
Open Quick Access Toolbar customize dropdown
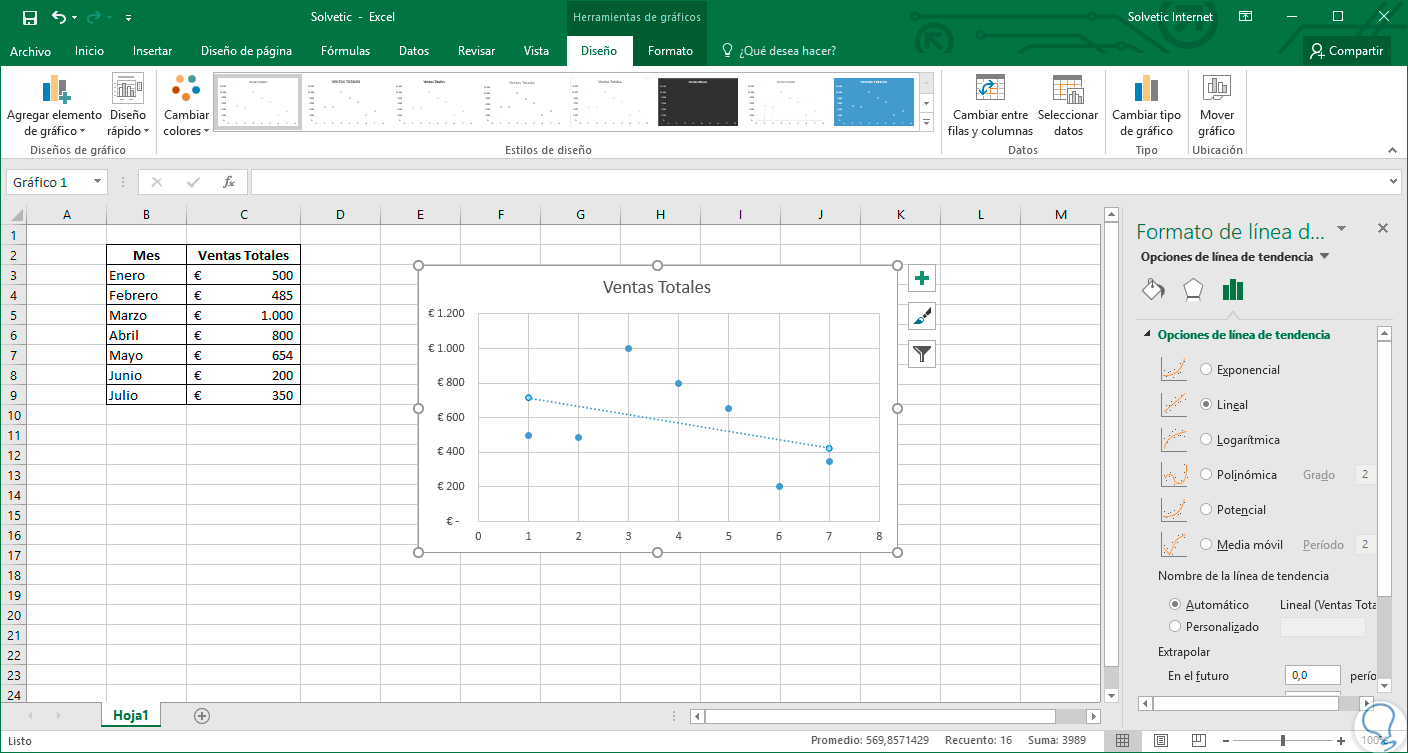(x=129, y=18)
